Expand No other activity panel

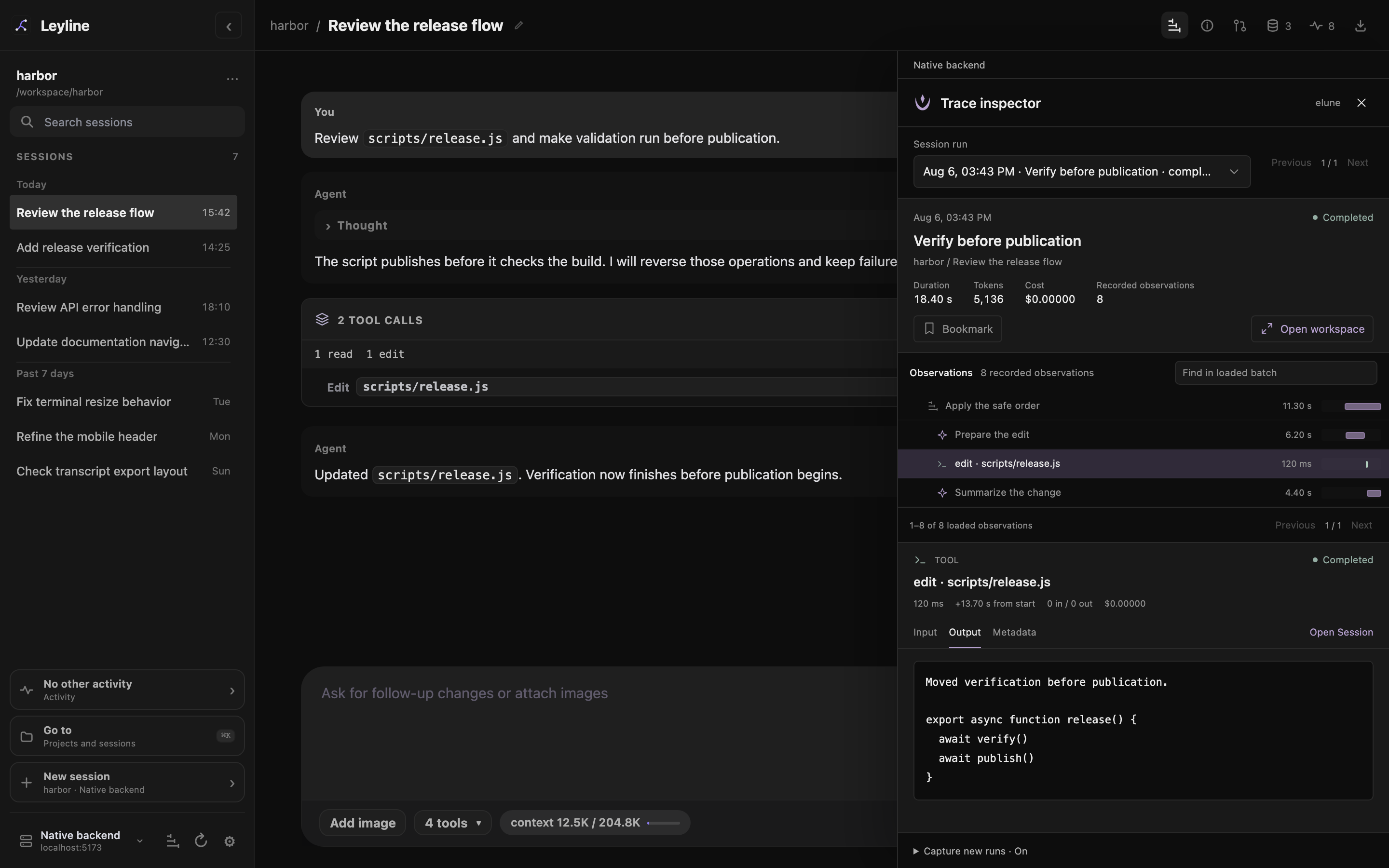click(x=127, y=690)
